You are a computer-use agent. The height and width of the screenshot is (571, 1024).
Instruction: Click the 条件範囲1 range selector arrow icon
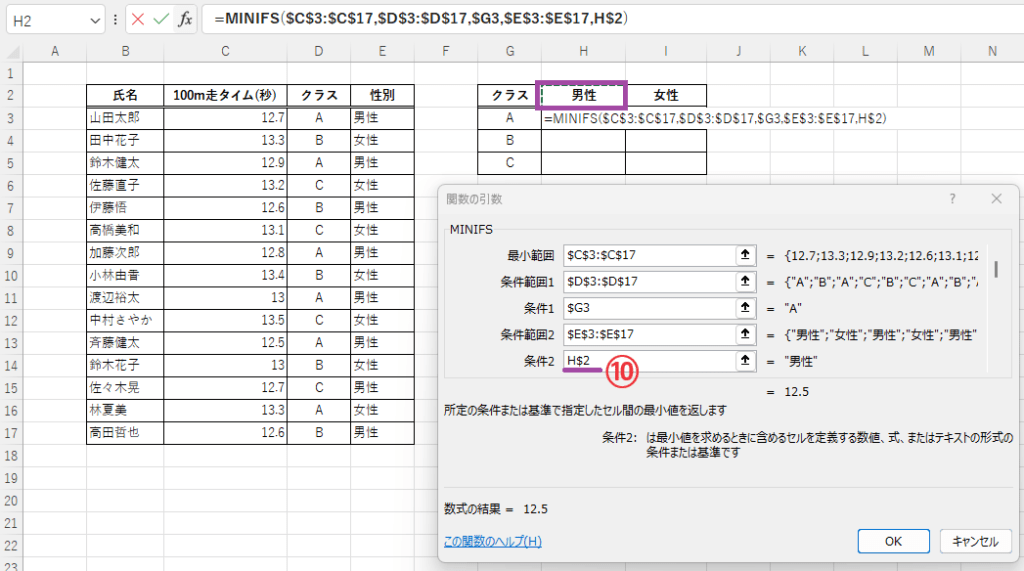pyautogui.click(x=744, y=281)
